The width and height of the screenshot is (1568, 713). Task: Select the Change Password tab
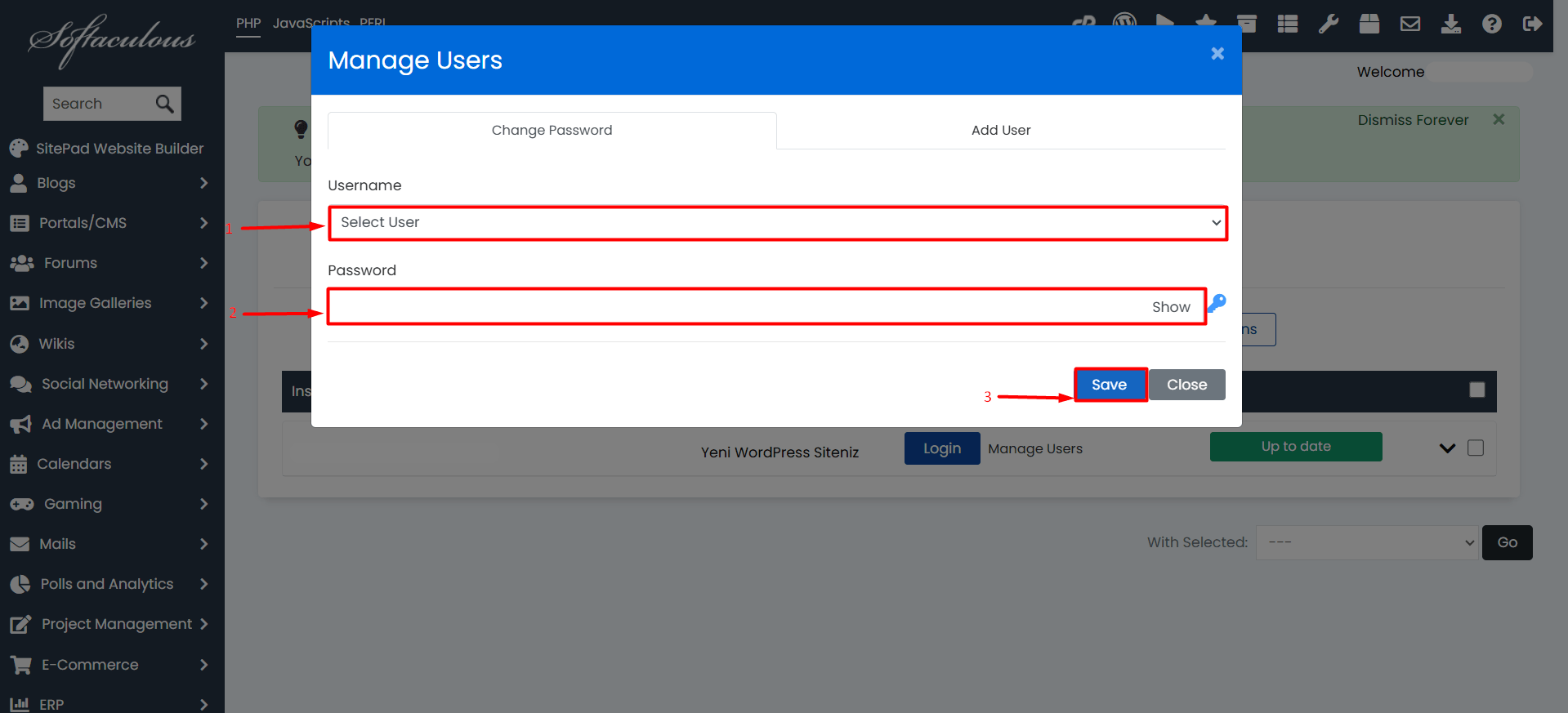(552, 131)
